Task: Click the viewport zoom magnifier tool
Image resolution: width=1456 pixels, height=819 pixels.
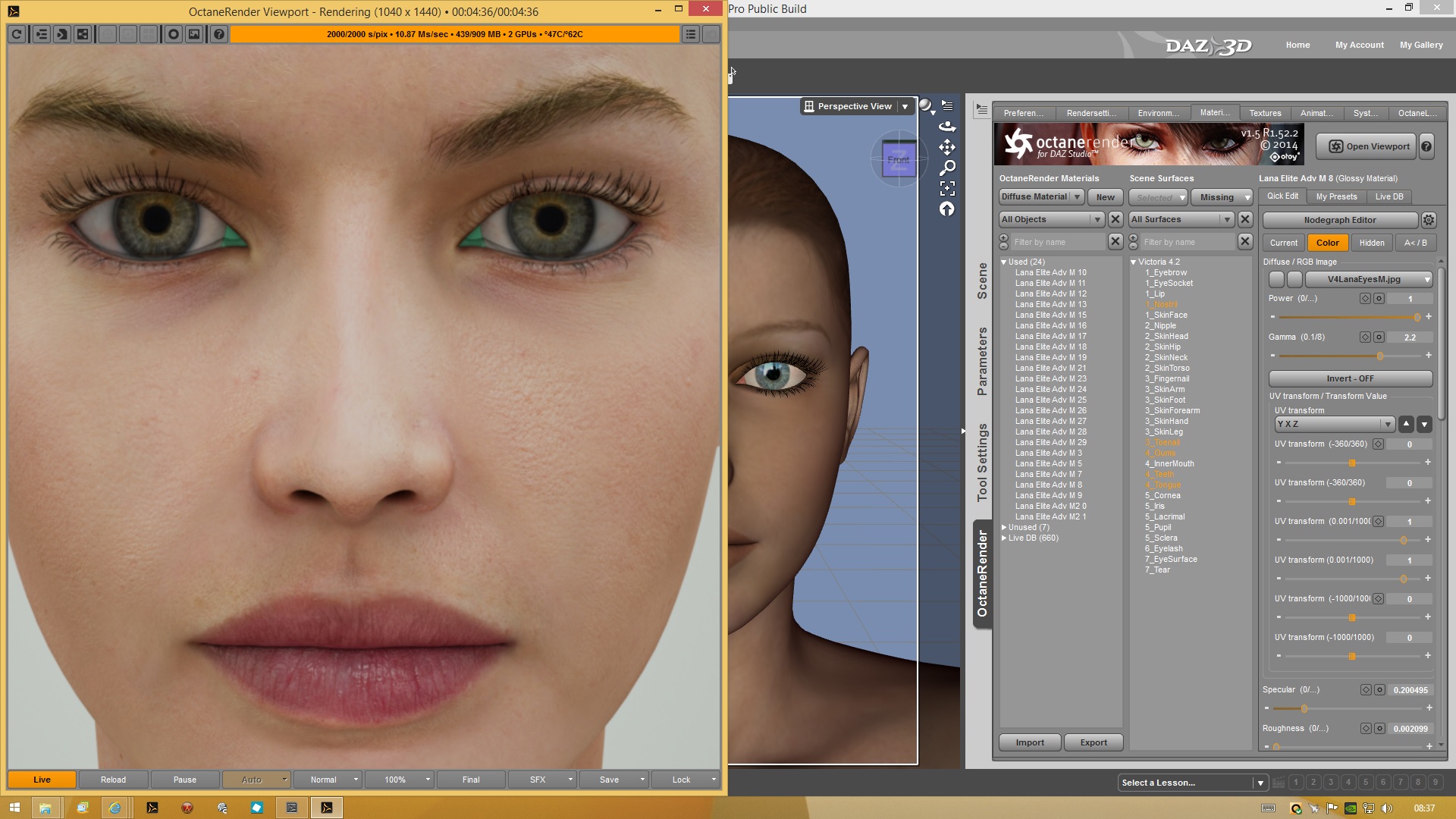Action: click(947, 168)
